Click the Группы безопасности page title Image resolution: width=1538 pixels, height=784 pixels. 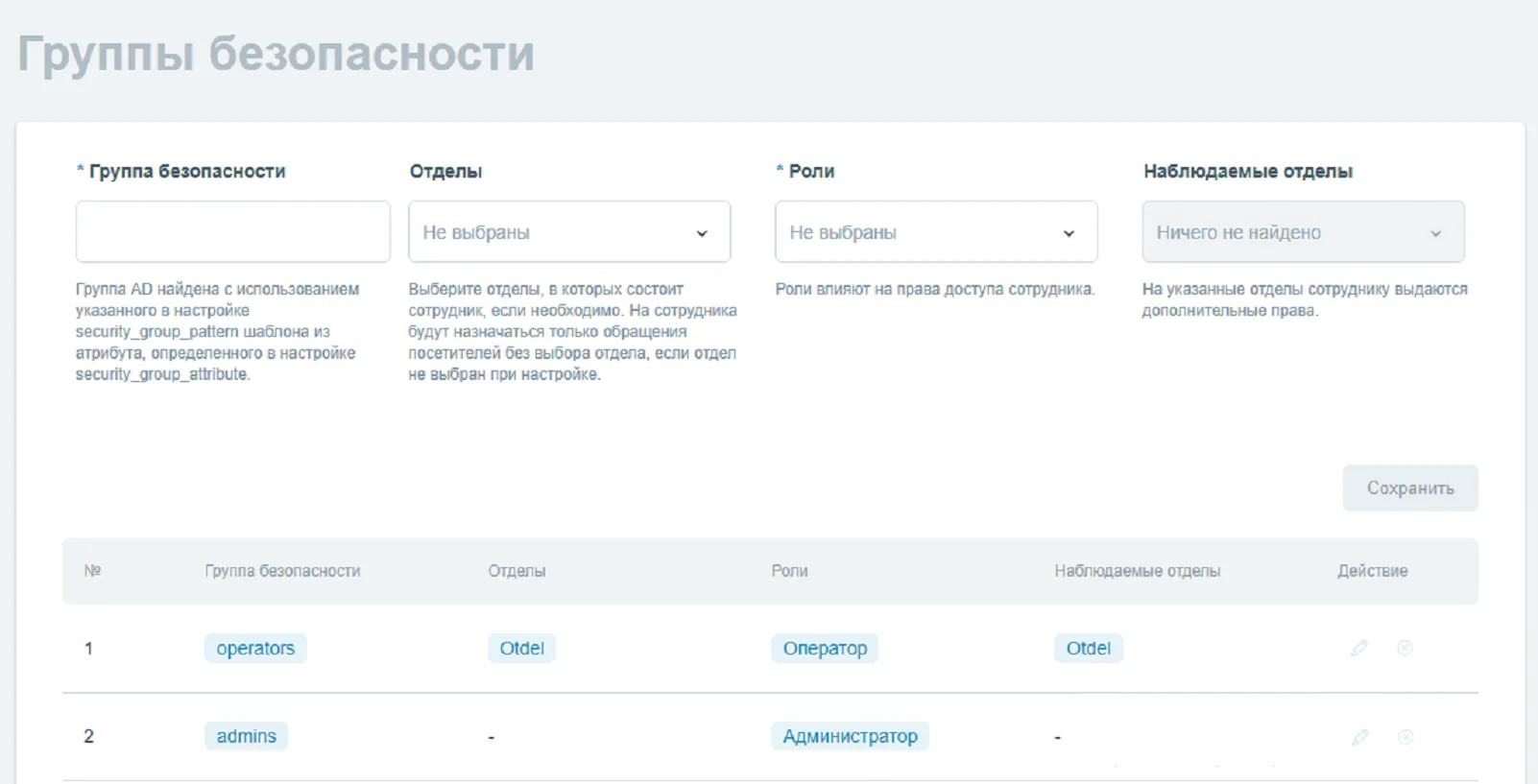[276, 54]
